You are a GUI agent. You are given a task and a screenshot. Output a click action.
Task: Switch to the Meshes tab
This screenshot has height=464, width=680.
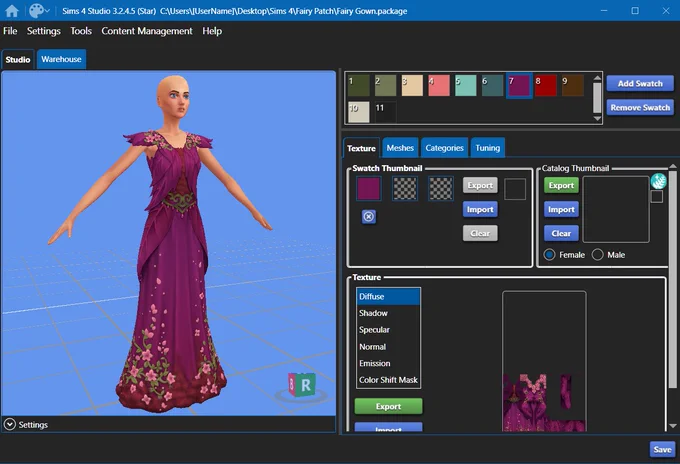[x=400, y=148]
